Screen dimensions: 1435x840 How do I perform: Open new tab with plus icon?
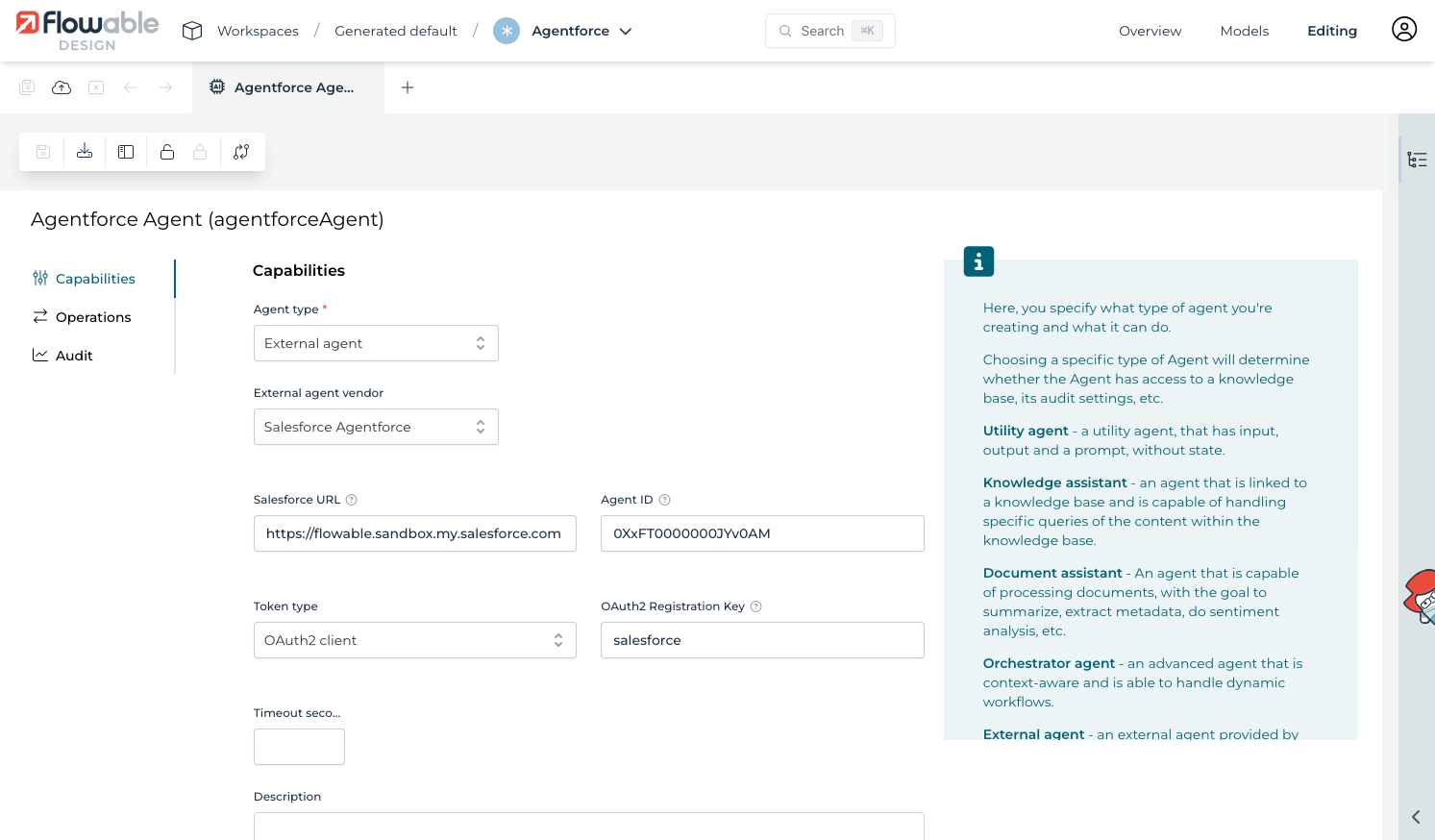click(x=408, y=87)
